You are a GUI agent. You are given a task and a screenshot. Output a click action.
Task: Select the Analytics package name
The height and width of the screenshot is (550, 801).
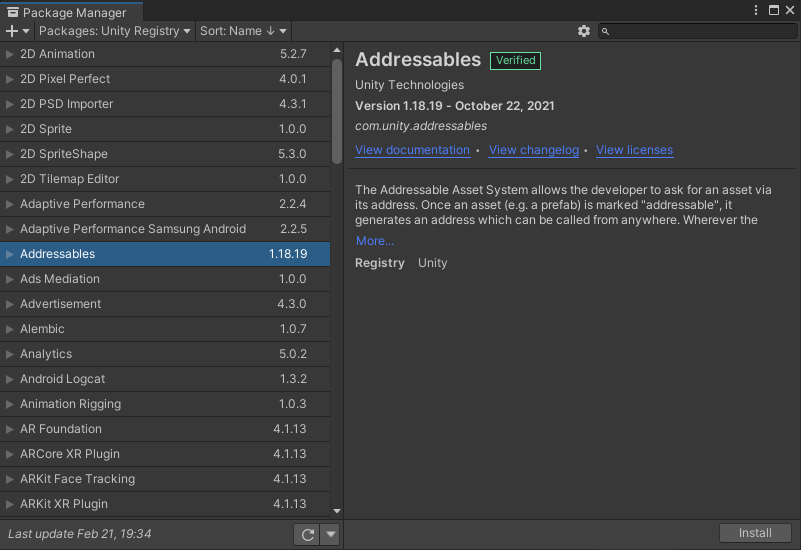click(46, 354)
